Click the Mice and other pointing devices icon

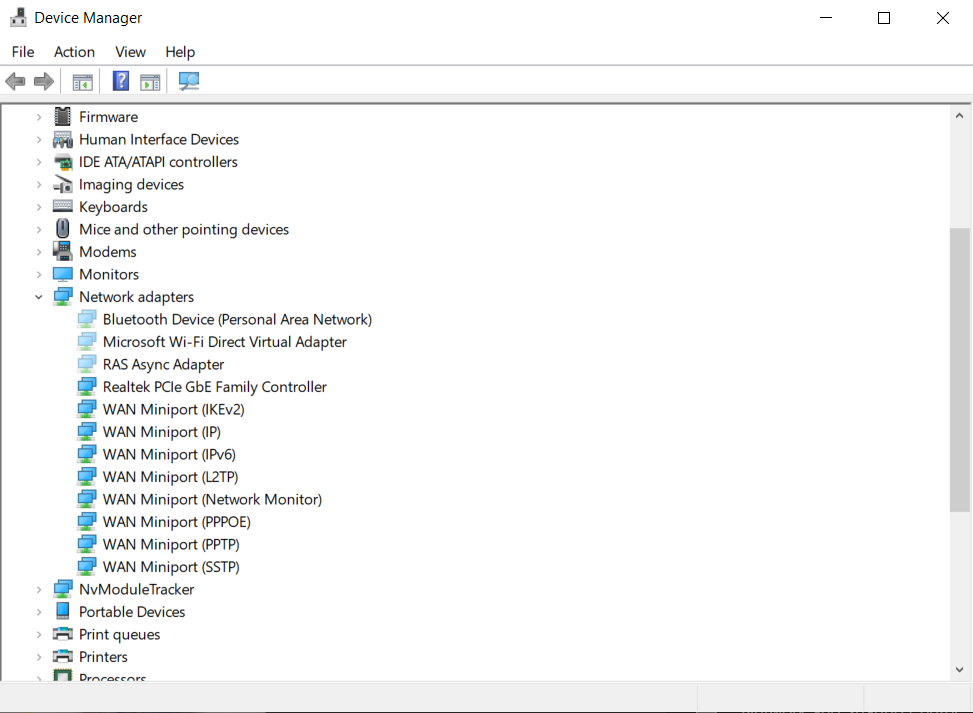click(x=63, y=229)
